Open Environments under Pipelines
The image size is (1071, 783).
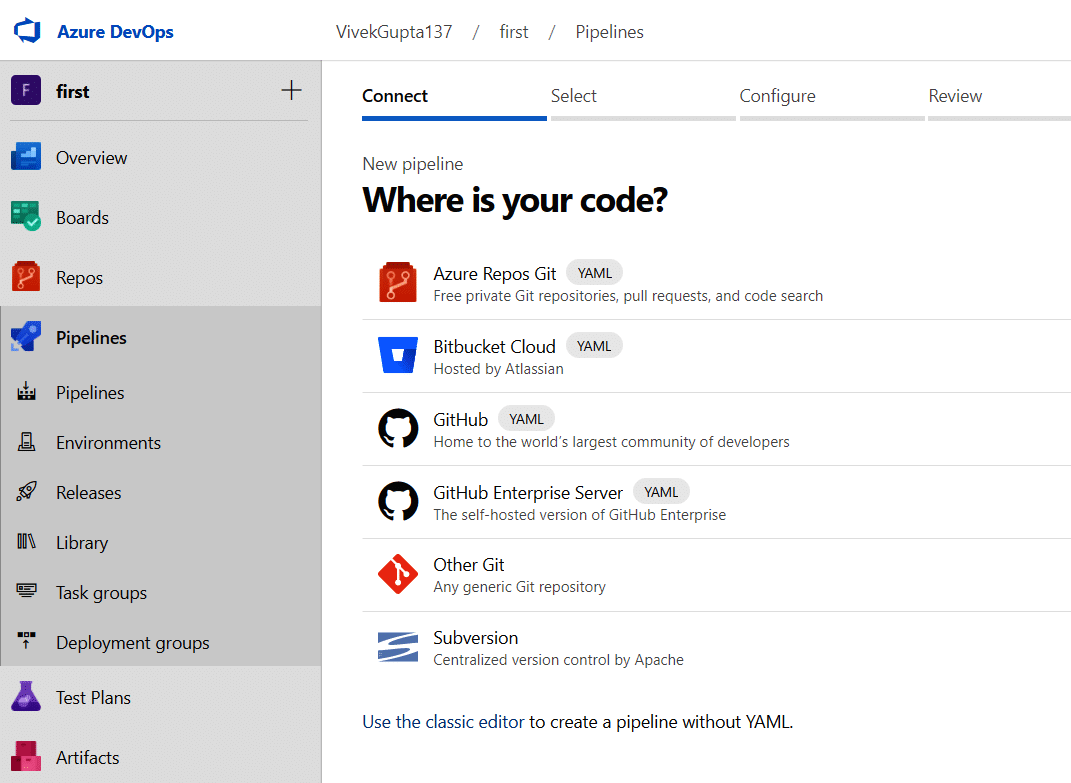coord(108,442)
